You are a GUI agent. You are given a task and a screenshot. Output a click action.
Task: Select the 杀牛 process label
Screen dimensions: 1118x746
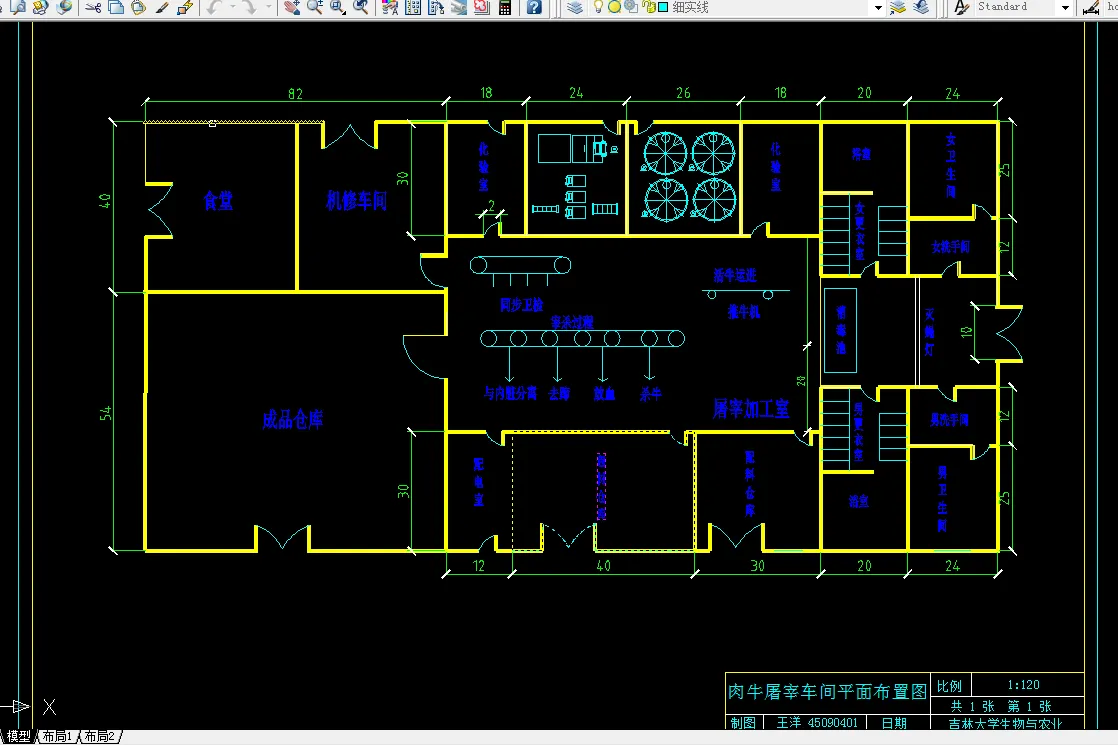650,394
